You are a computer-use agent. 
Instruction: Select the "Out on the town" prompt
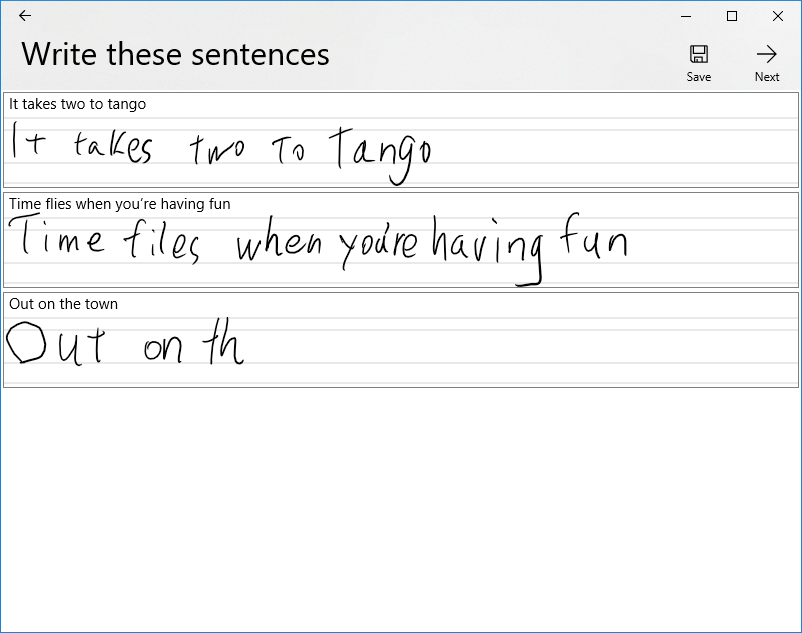(x=63, y=304)
